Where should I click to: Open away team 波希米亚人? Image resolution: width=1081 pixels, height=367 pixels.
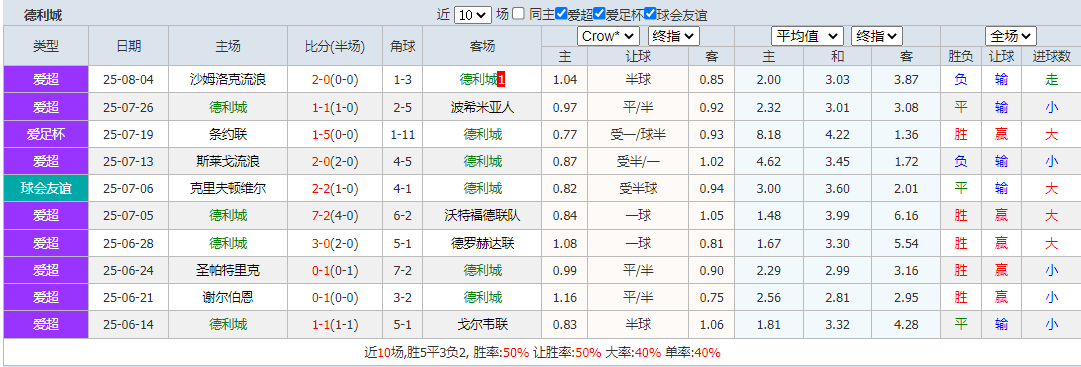point(482,107)
